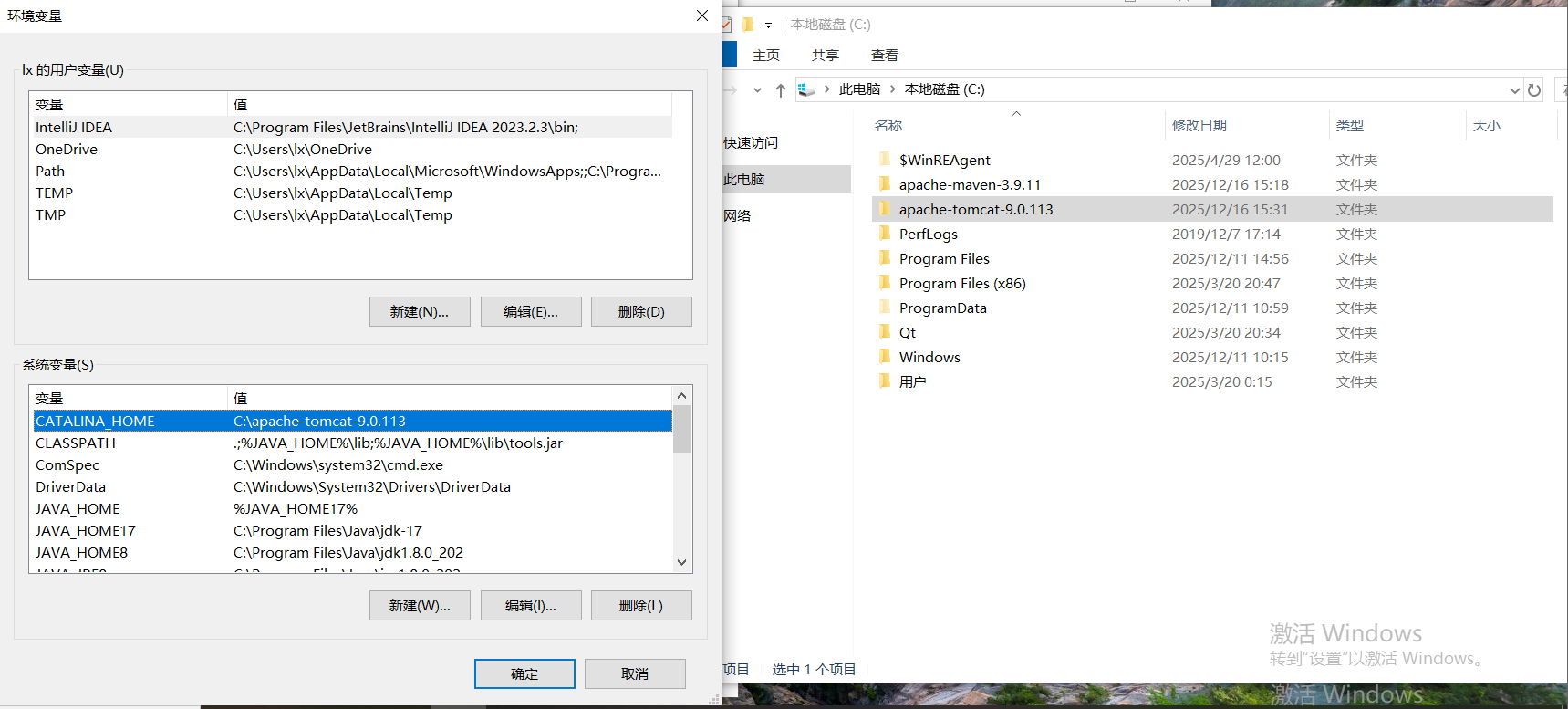This screenshot has width=1568, height=709.
Task: Click system variables 值 column header
Action: point(450,398)
